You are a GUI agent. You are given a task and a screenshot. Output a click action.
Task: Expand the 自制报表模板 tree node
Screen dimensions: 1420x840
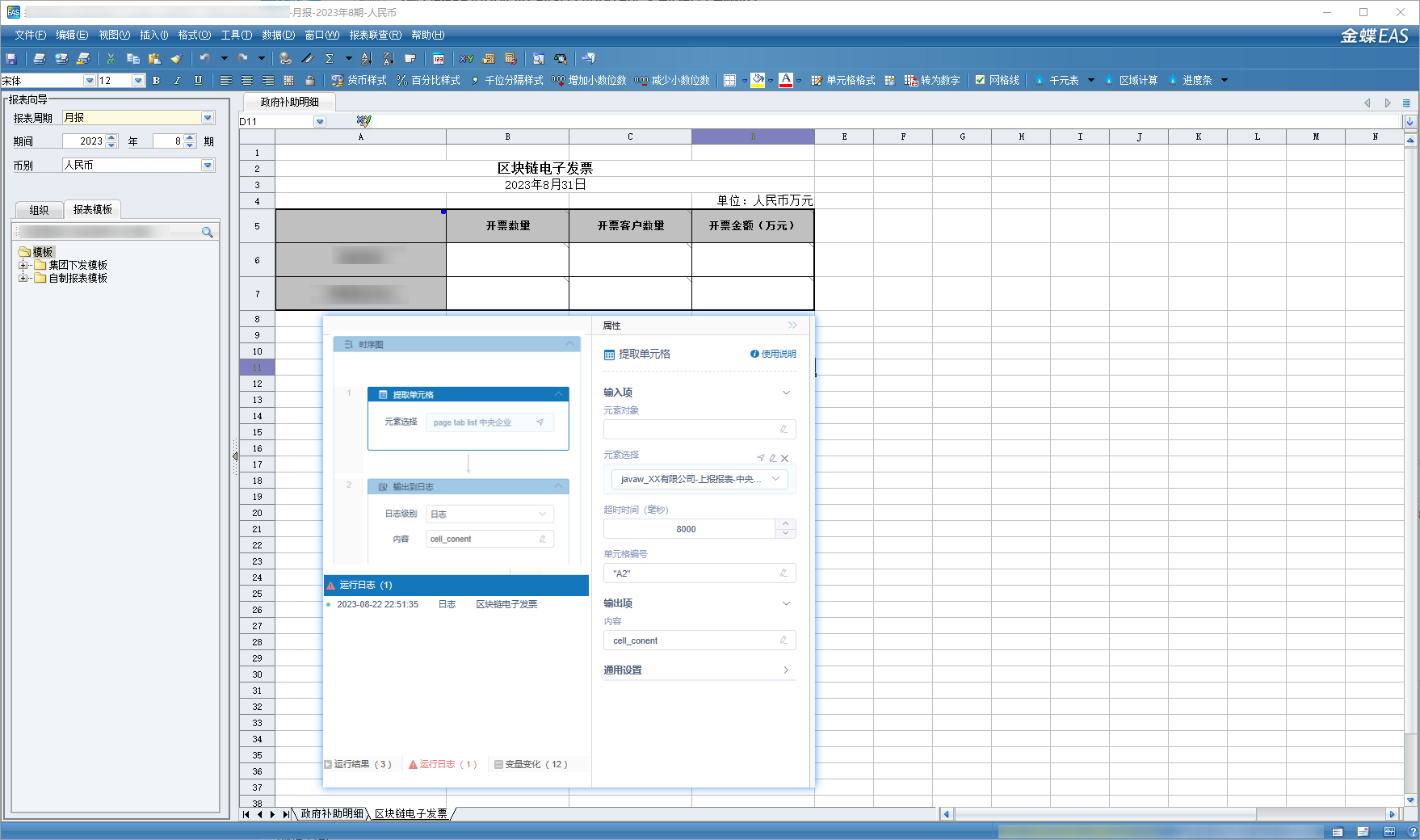[x=23, y=278]
